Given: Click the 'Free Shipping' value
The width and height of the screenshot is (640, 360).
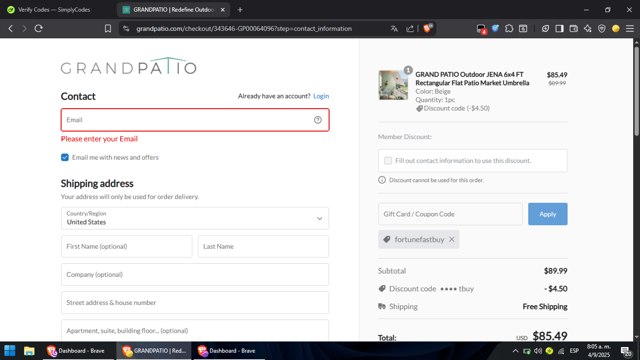Looking at the screenshot, I should [x=545, y=307].
